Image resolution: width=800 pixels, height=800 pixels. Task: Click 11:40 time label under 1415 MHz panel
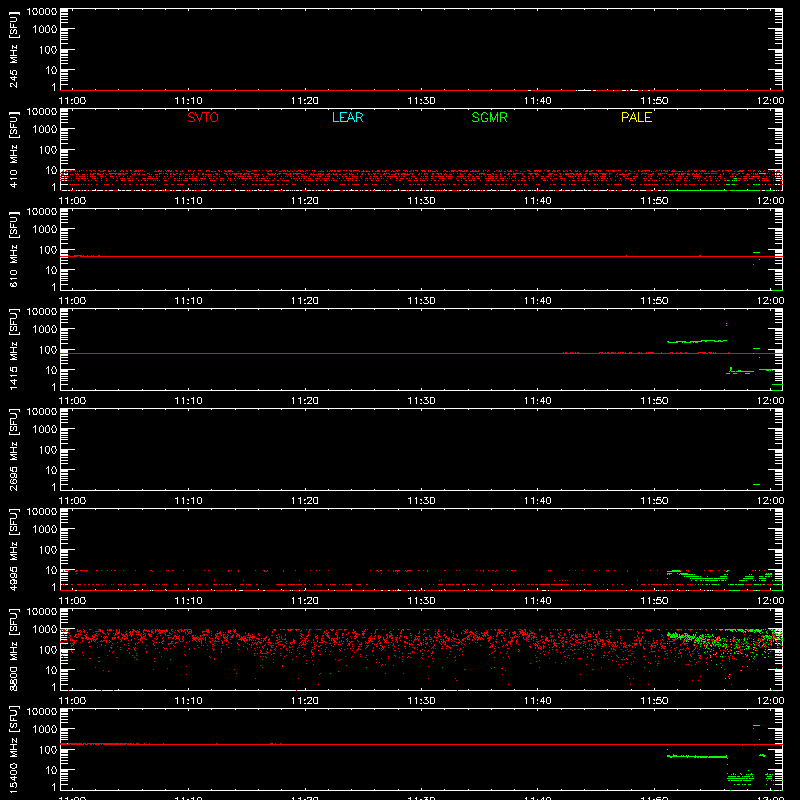point(538,401)
